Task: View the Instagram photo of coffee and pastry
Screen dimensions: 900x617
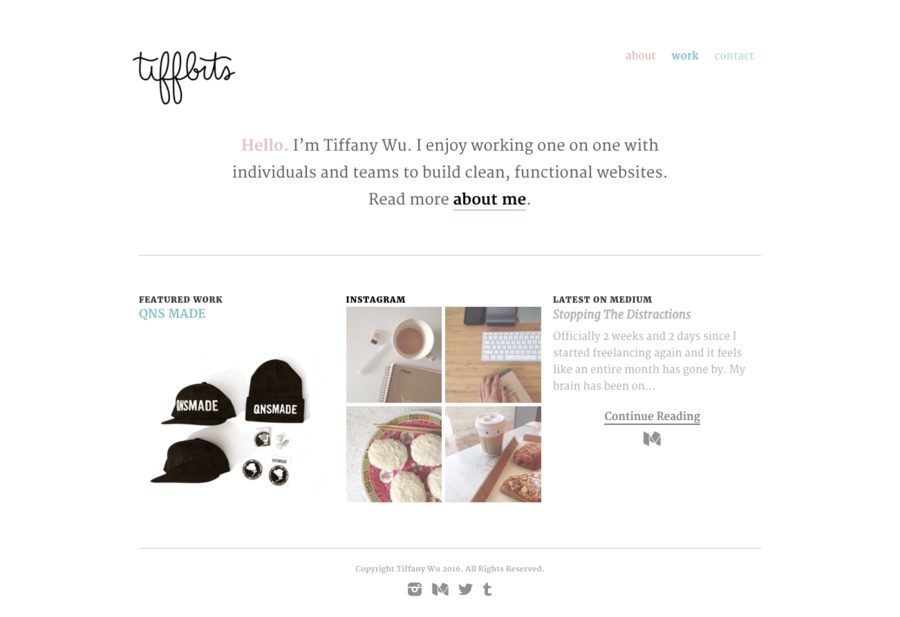Action: coord(493,455)
